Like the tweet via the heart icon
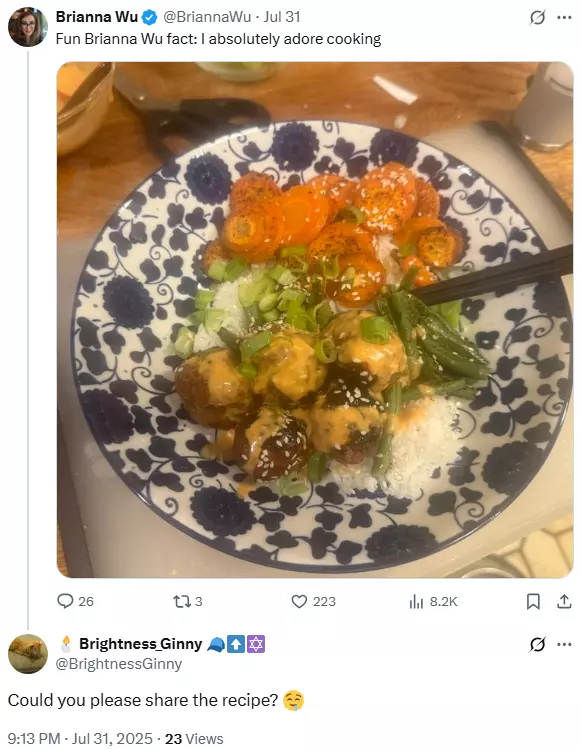The image size is (581, 750). click(x=299, y=601)
